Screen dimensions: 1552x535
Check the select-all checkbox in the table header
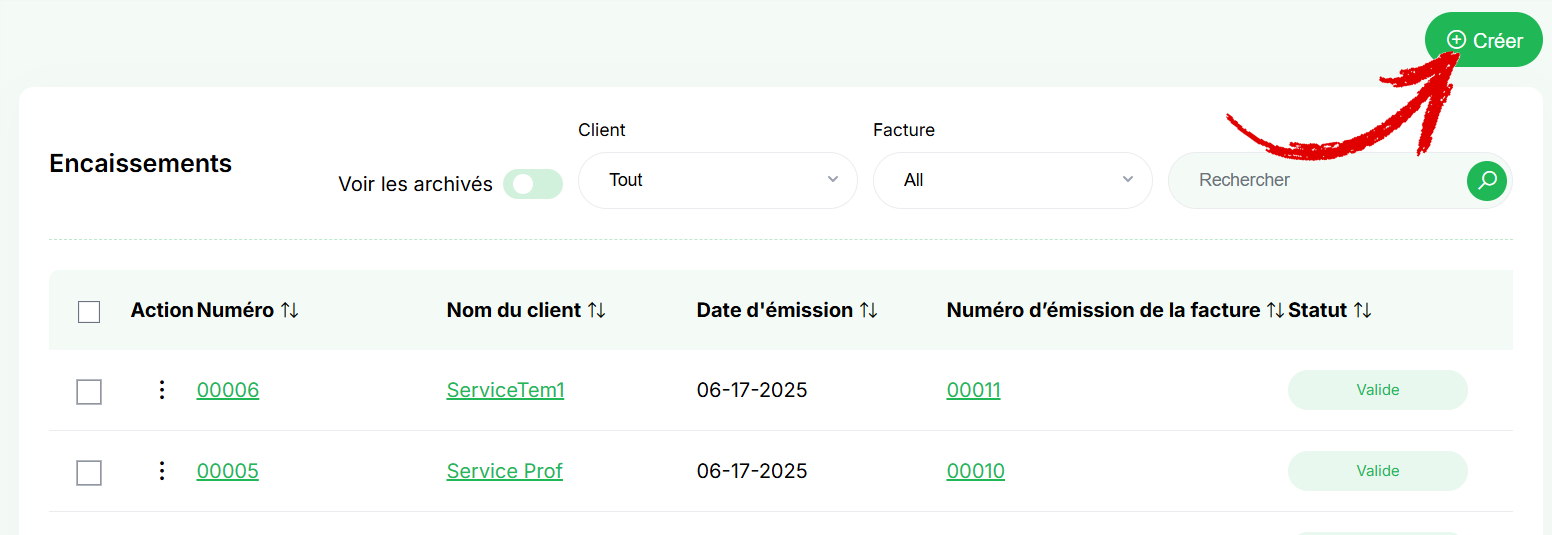click(89, 312)
